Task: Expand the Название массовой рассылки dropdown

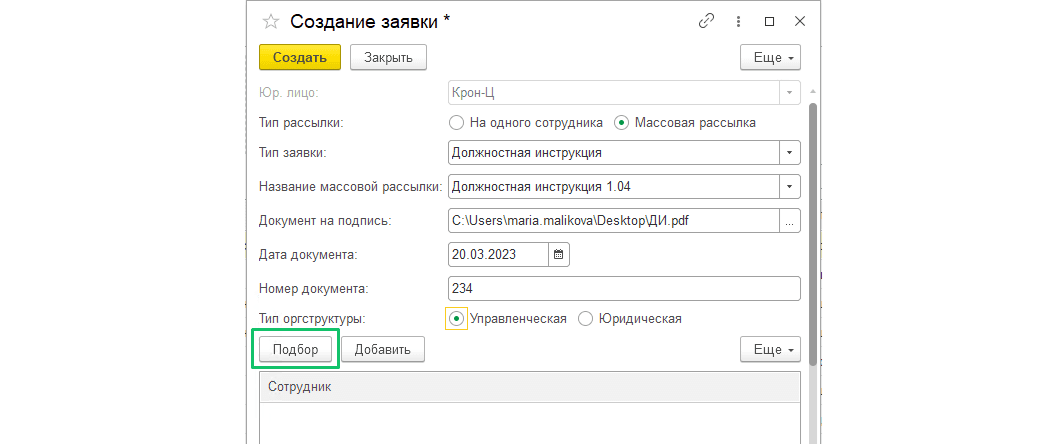Action: point(790,187)
